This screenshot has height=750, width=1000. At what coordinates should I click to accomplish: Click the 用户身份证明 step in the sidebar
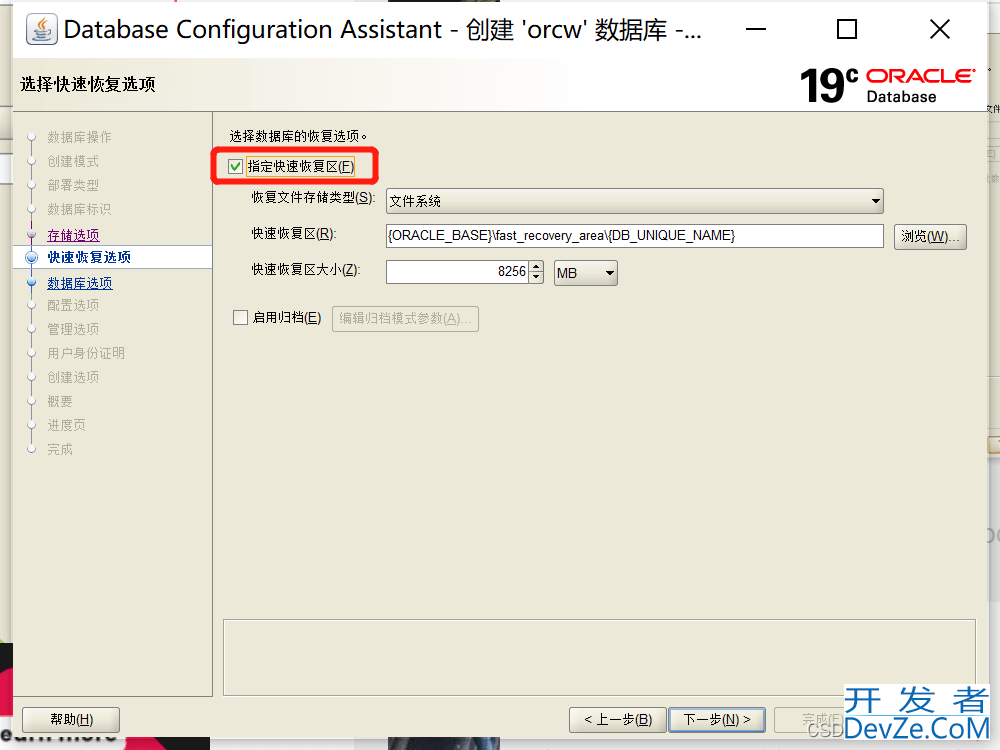[x=86, y=353]
